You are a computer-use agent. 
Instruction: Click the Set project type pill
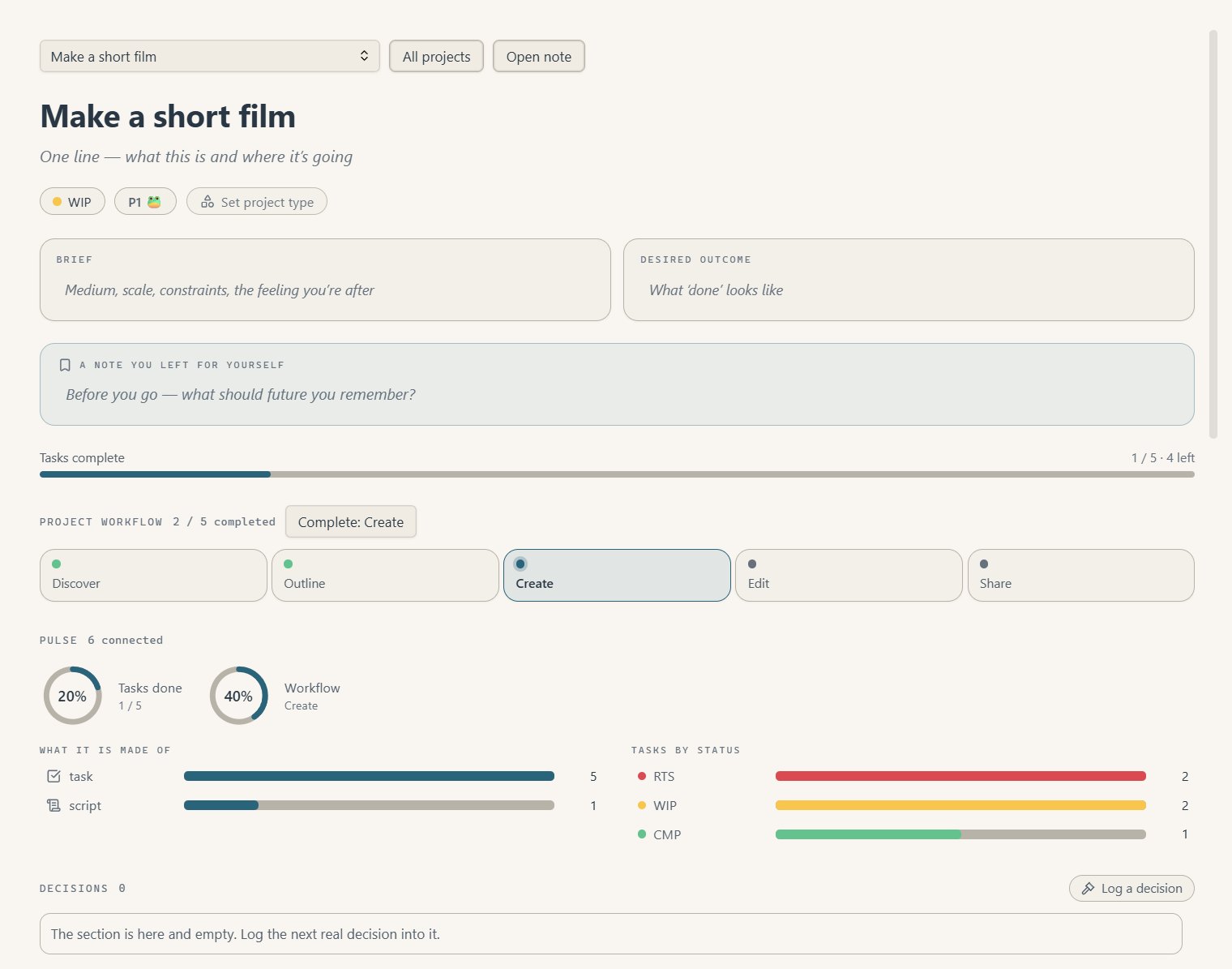point(257,202)
